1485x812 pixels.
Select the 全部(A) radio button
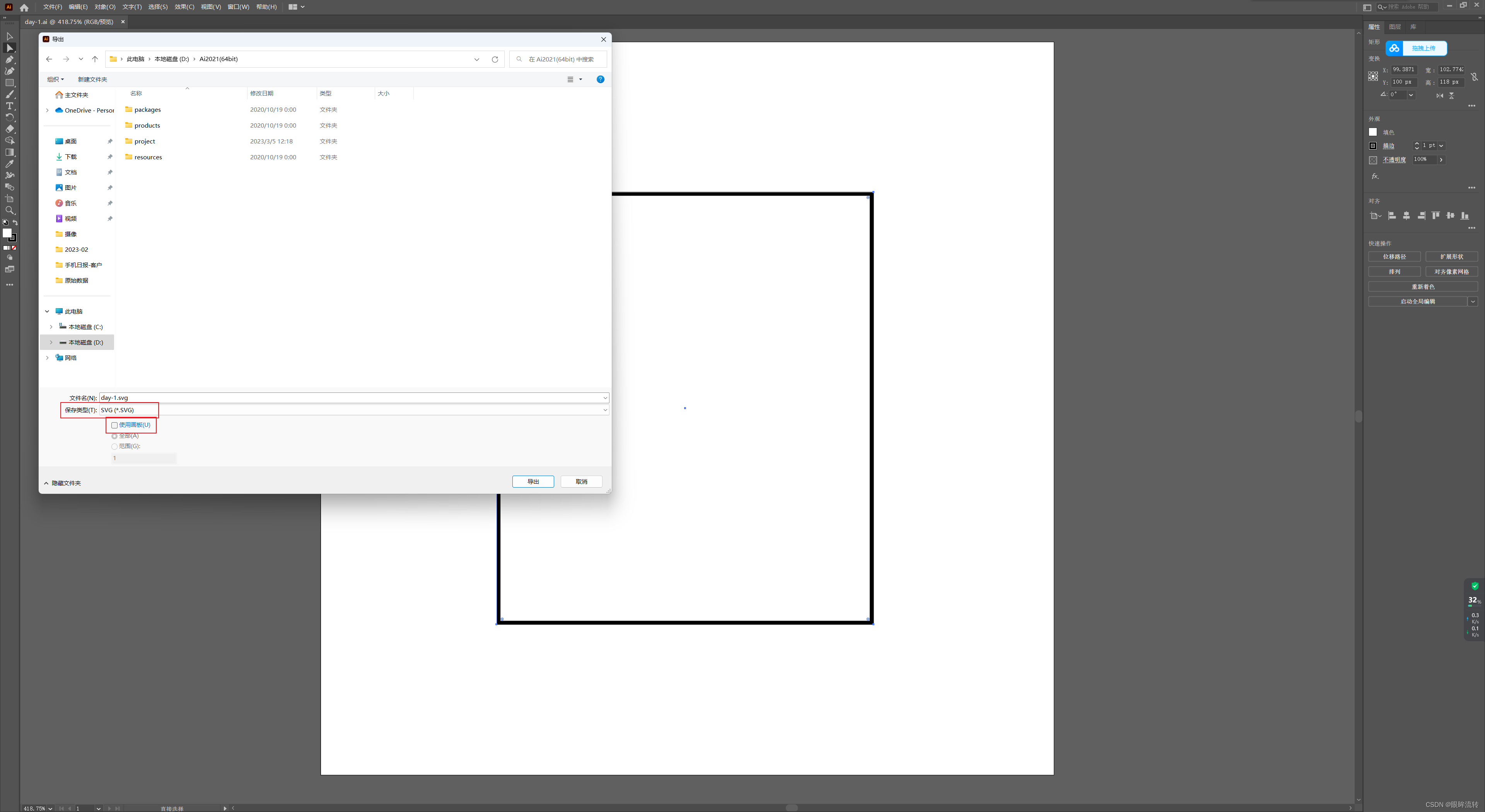pos(114,436)
